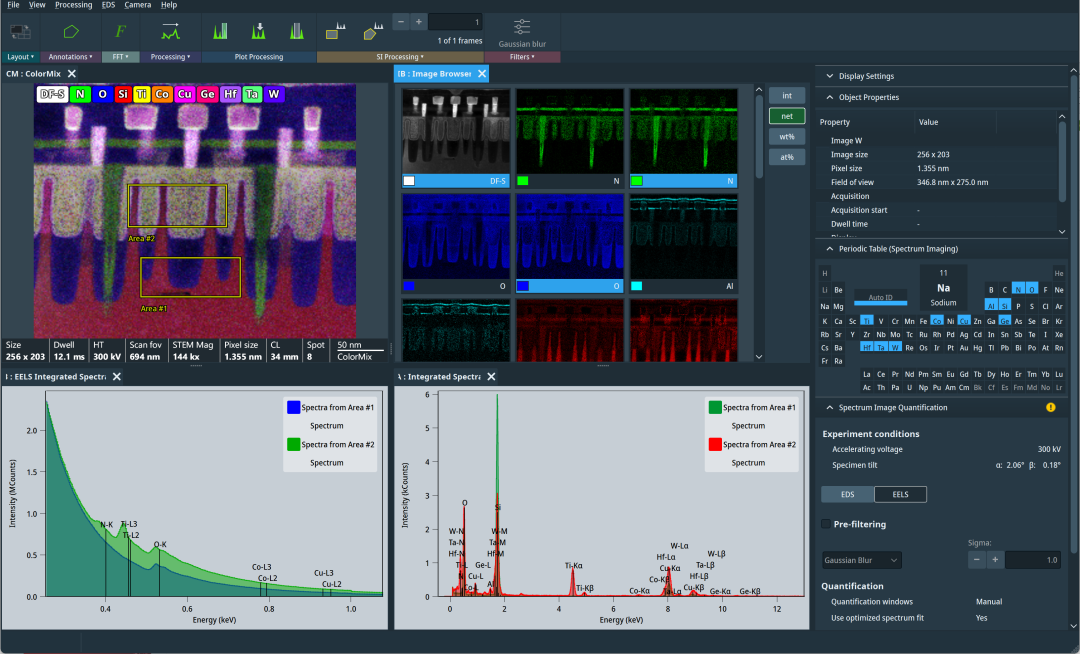Viewport: 1080px width, 654px height.
Task: Select the polygon annotation tool
Action: tap(70, 31)
